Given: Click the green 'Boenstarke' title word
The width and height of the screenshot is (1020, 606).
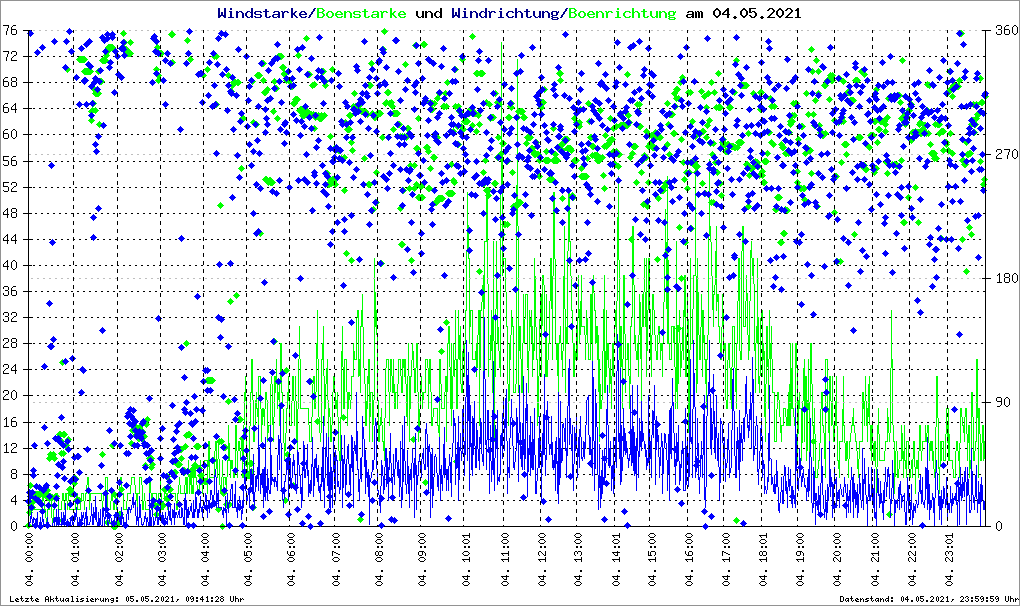Looking at the screenshot, I should 363,13.
